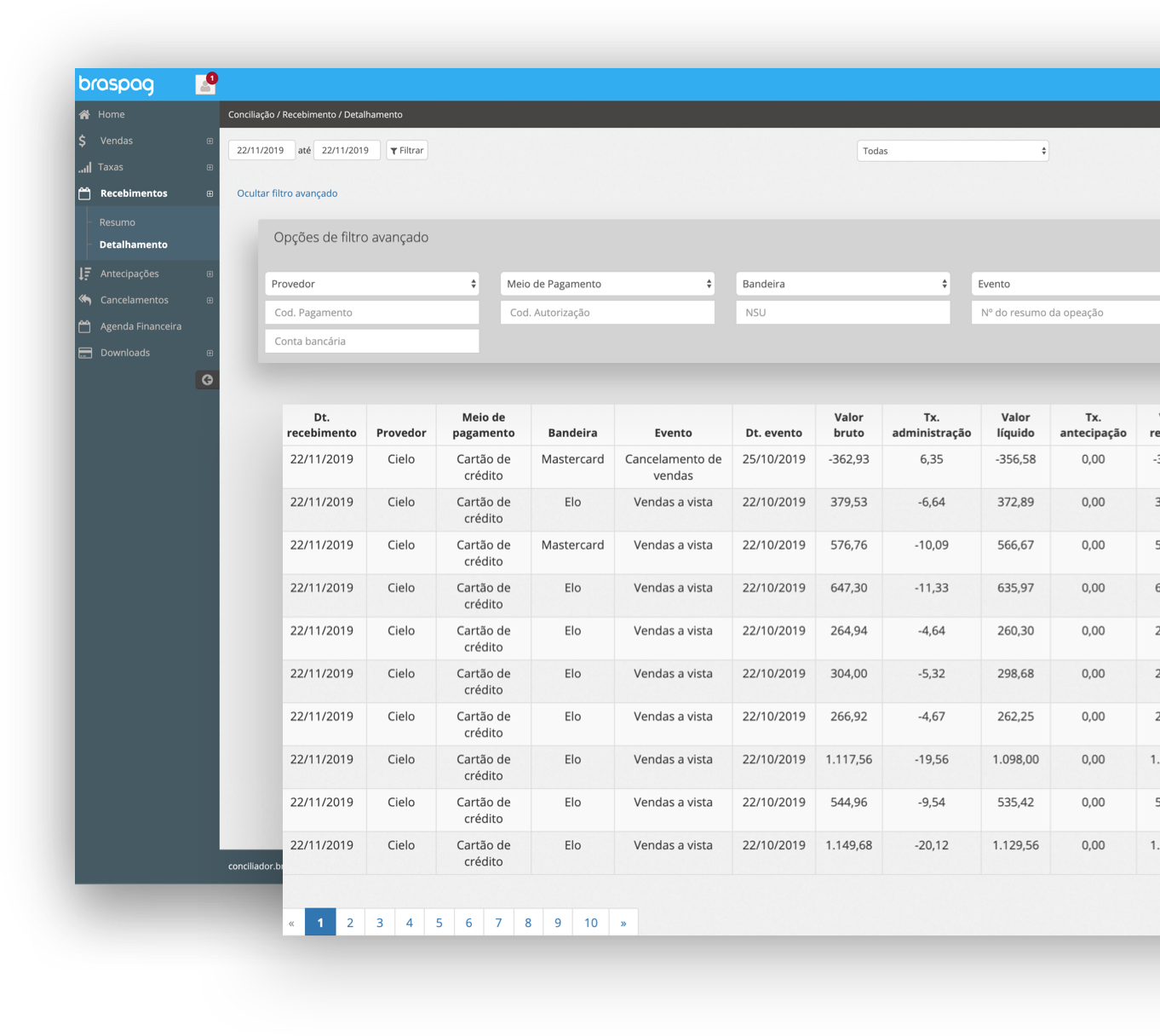Open Taxas menu item

tap(111, 167)
